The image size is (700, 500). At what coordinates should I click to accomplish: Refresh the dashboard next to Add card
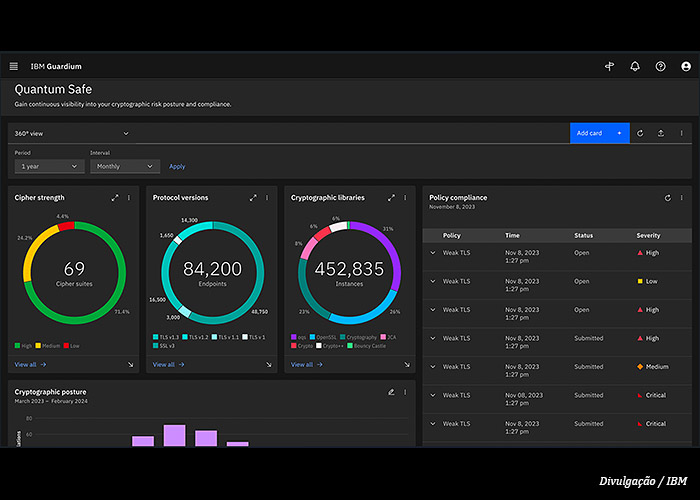click(640, 133)
